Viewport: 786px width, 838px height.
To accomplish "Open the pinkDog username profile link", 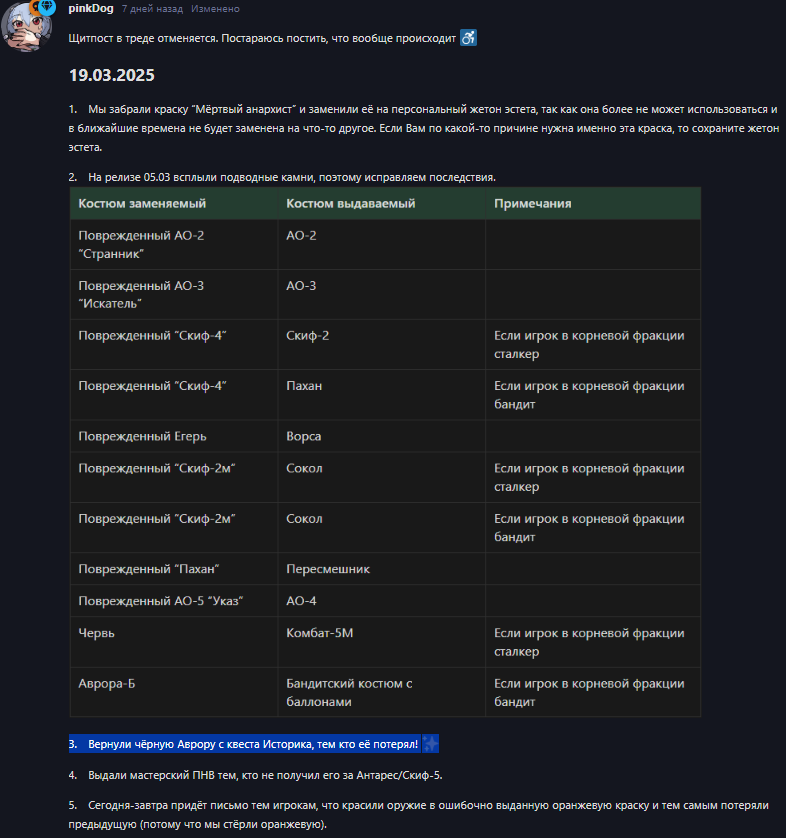I will tap(91, 9).
